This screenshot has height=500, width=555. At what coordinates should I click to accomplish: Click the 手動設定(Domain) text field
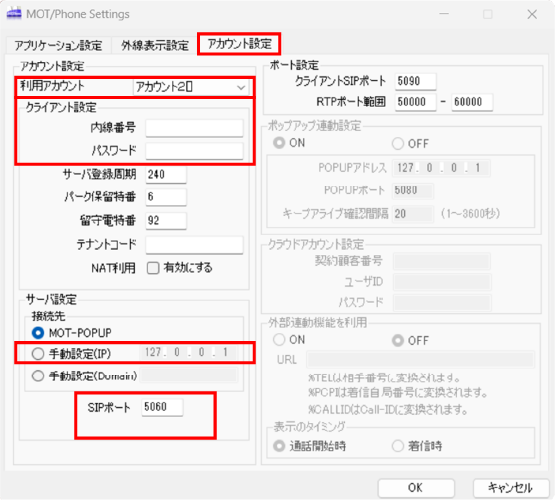click(189, 375)
